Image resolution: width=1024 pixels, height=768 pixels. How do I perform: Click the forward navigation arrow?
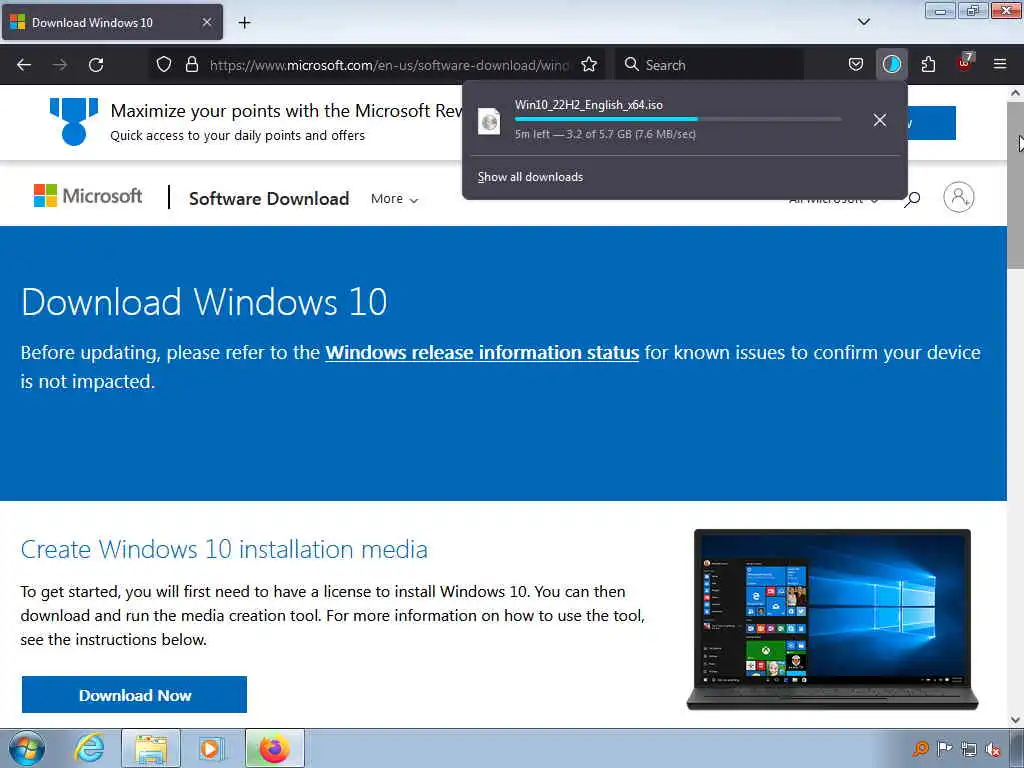60,65
